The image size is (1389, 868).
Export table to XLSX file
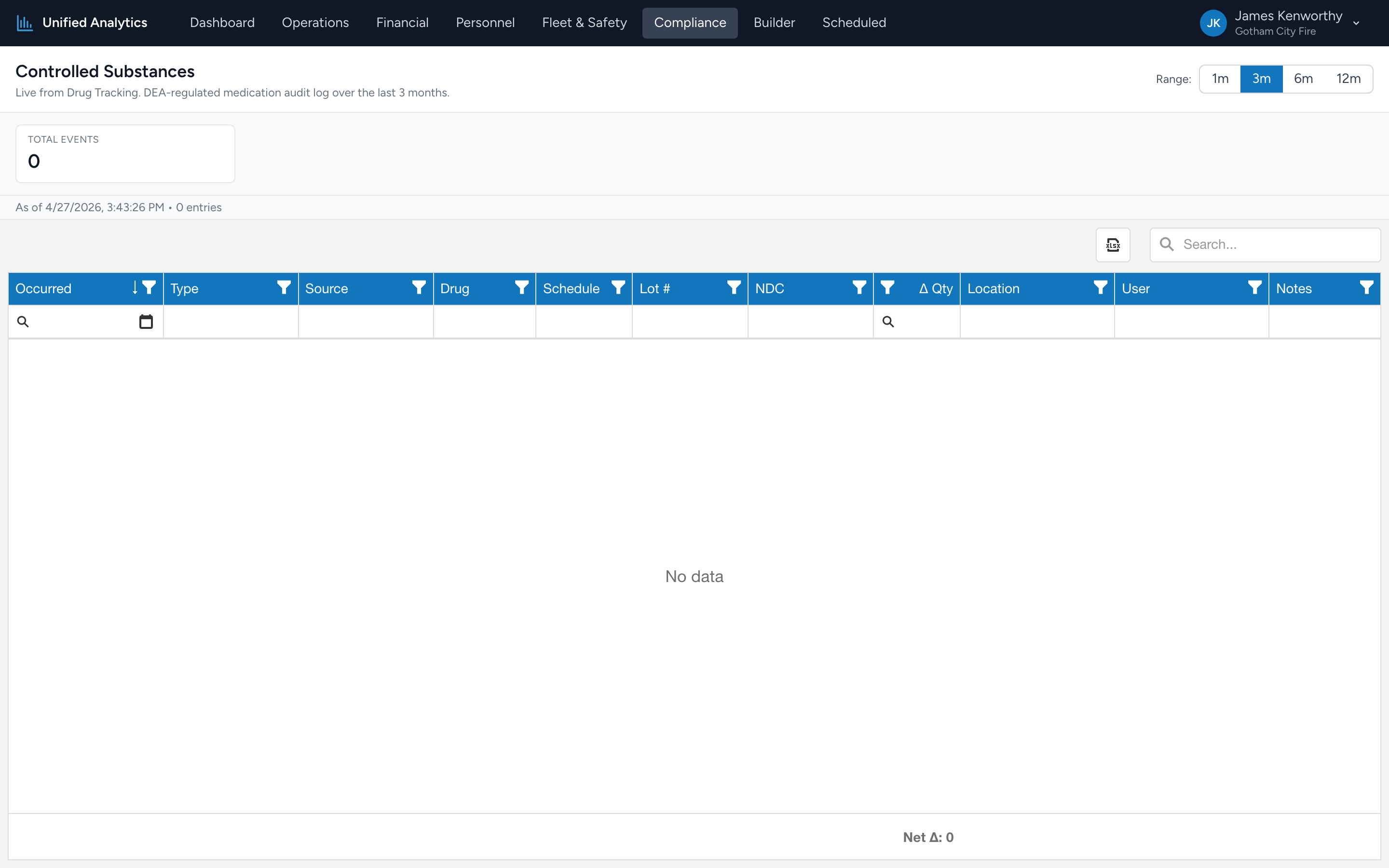(x=1113, y=245)
